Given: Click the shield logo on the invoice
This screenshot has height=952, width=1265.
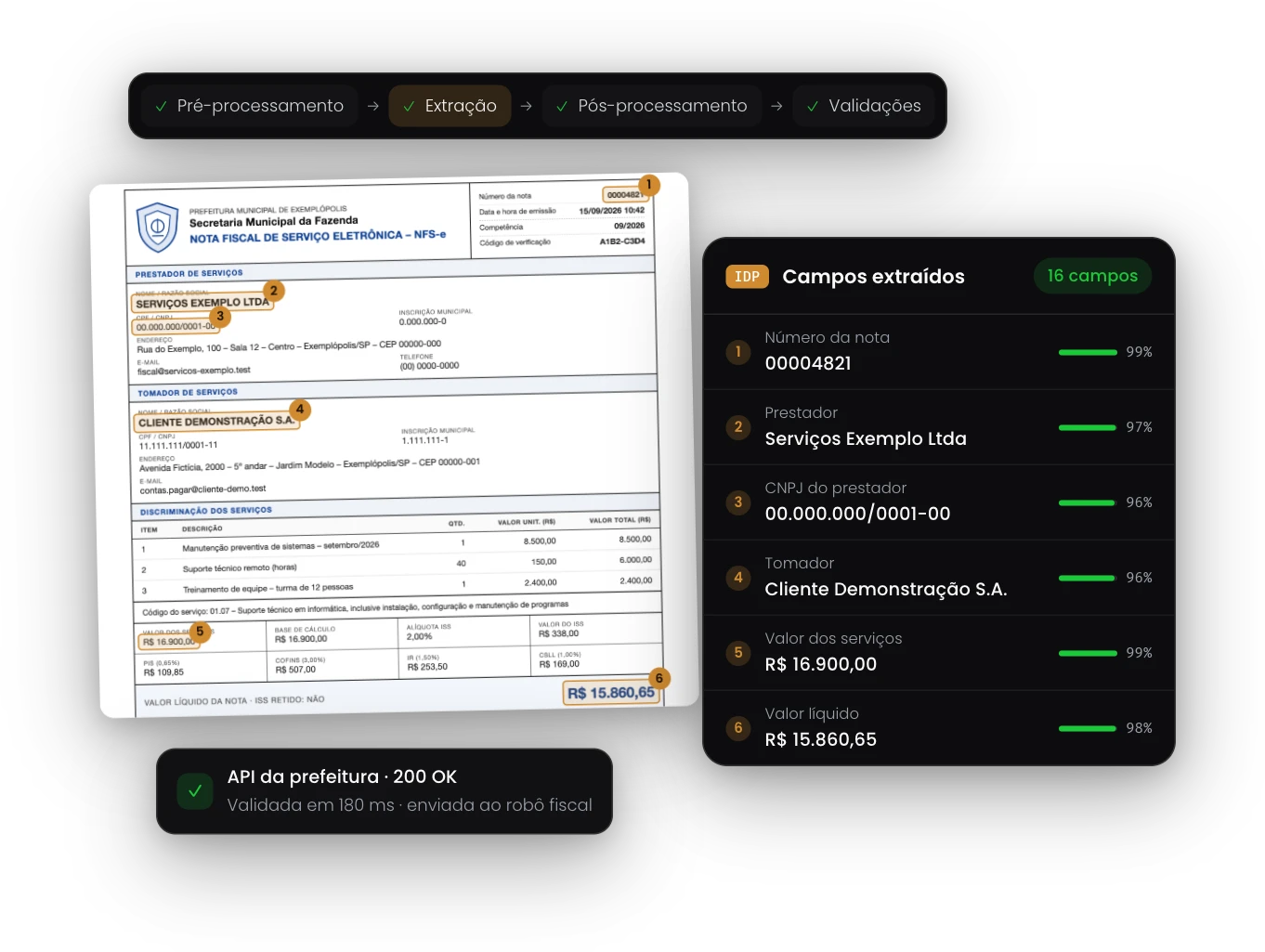Looking at the screenshot, I should pyautogui.click(x=157, y=227).
